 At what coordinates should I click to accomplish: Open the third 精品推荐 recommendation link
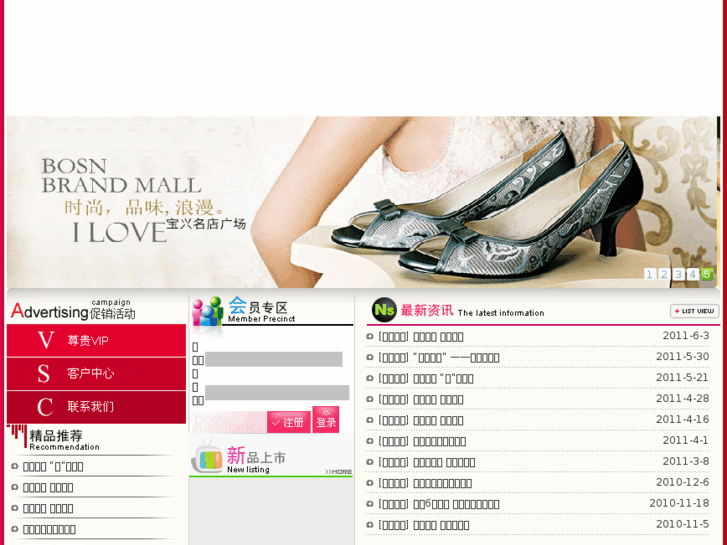click(x=48, y=508)
